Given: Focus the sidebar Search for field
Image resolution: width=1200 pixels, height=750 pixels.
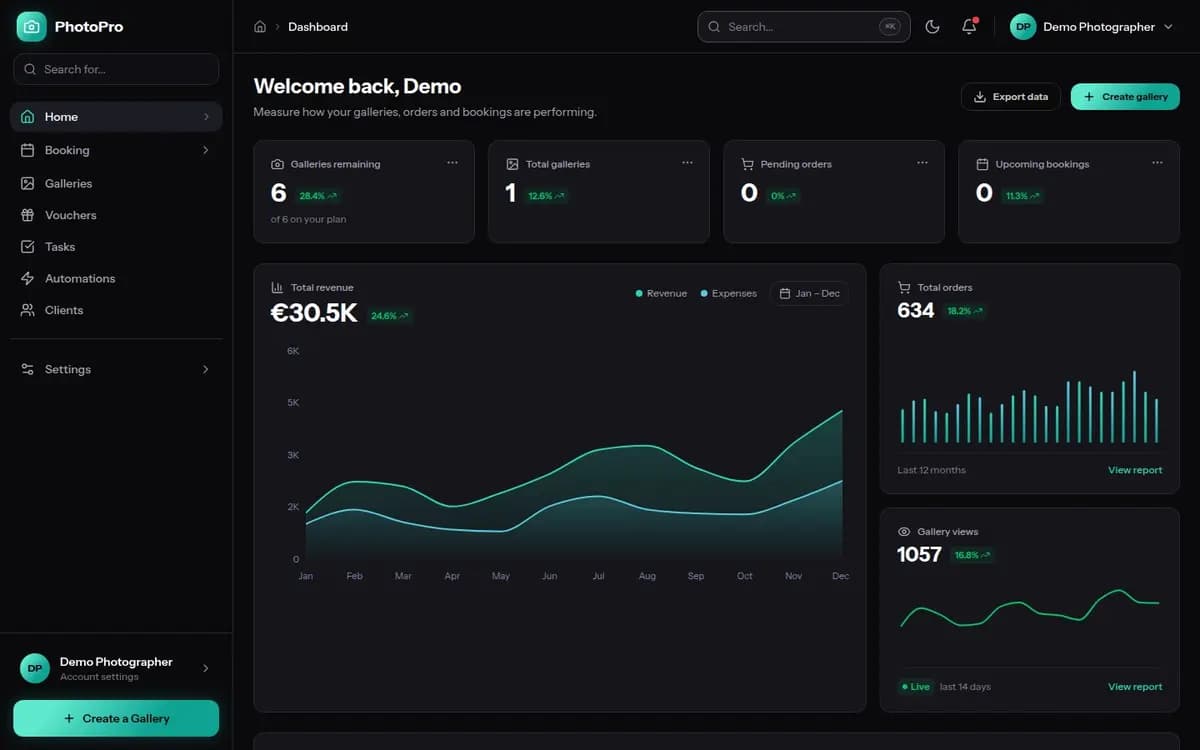Looking at the screenshot, I should [116, 69].
